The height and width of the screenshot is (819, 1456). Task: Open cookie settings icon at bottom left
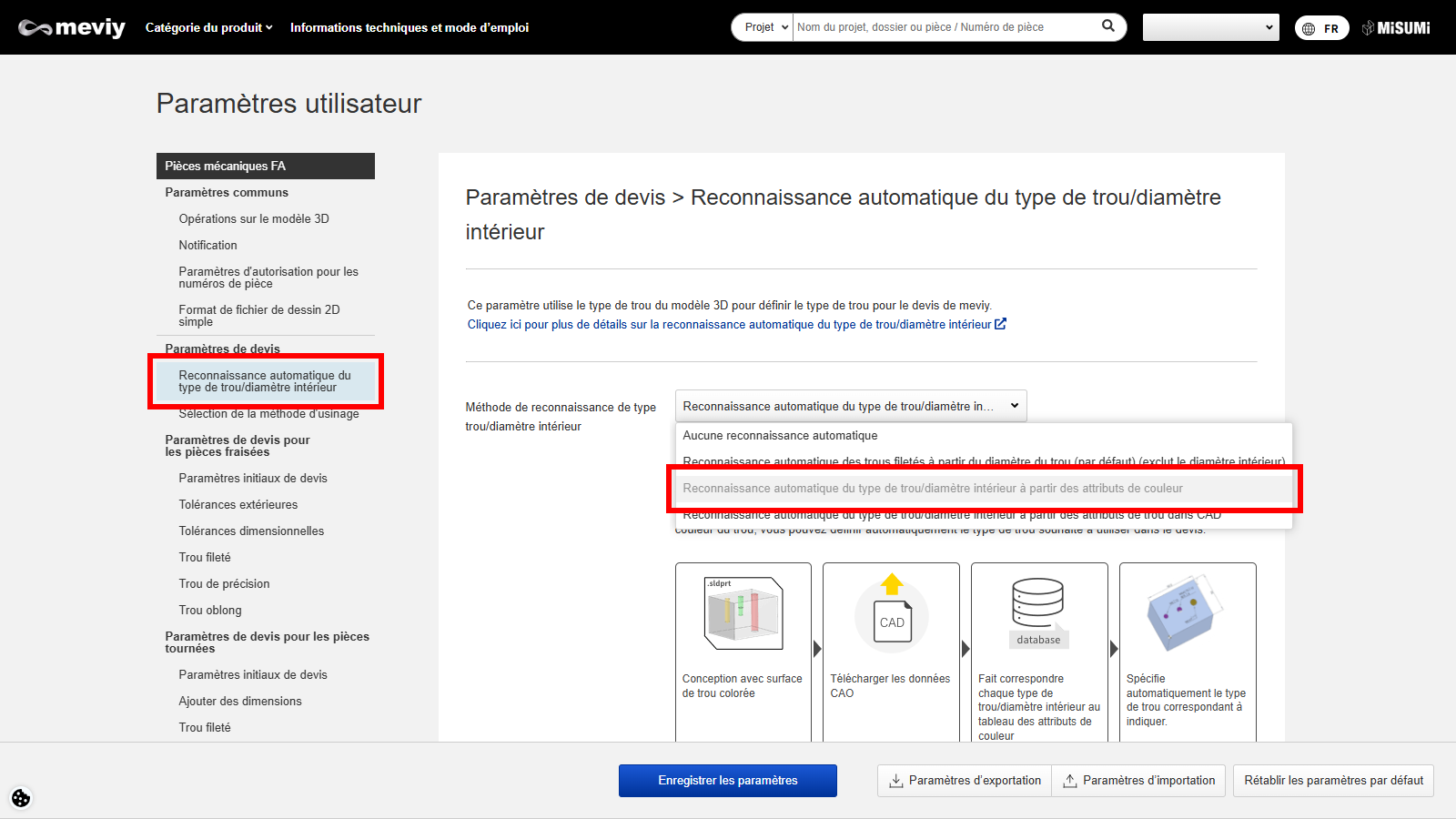point(21,798)
